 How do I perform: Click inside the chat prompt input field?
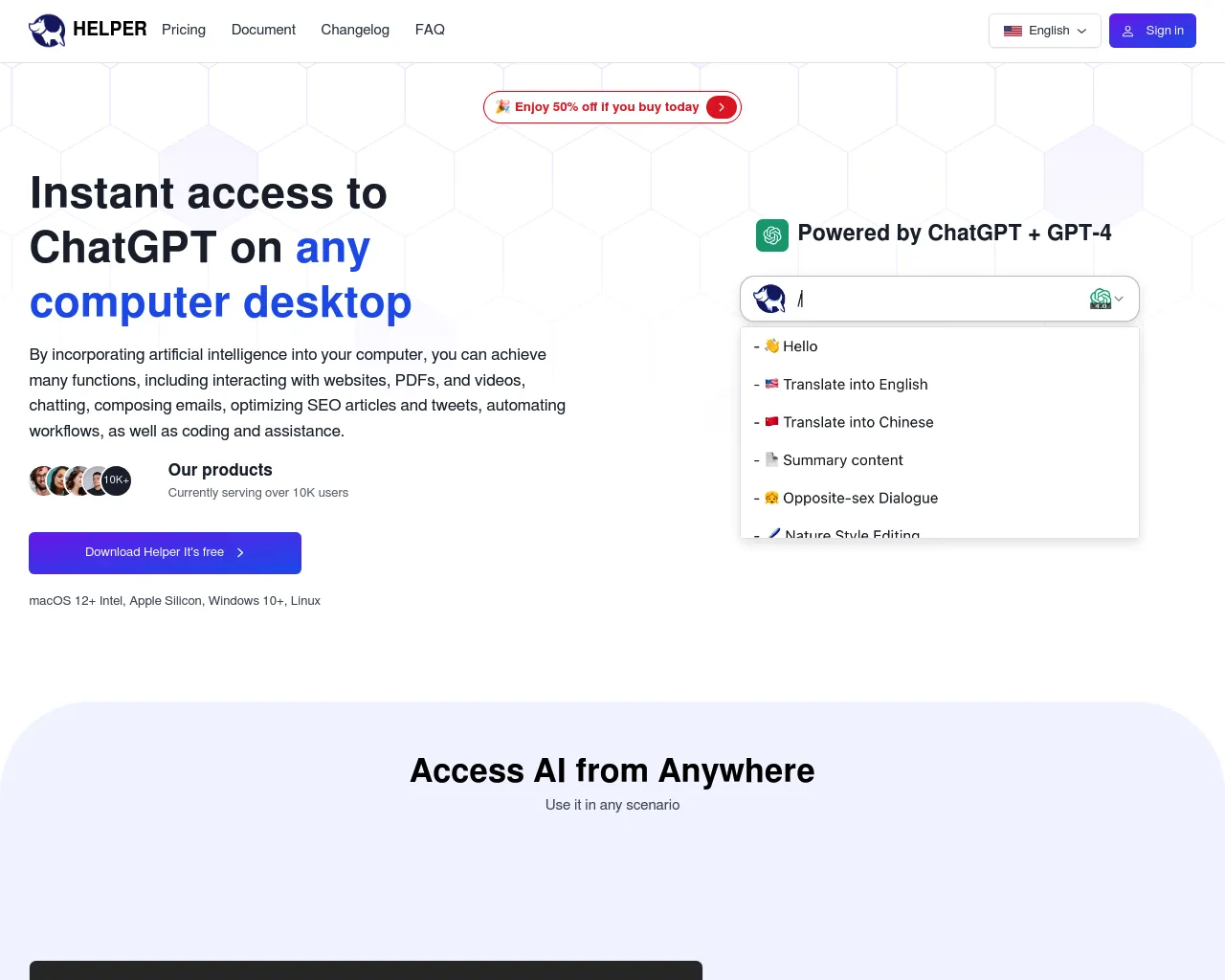point(909,299)
